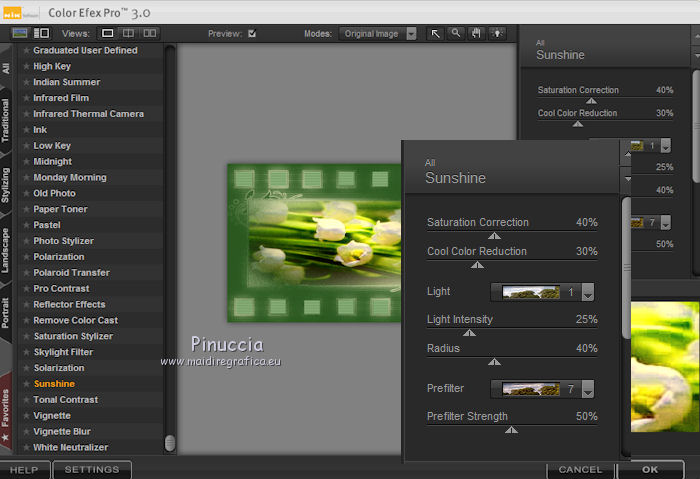Select the split preview view icon
The width and height of the screenshot is (700, 479).
coord(128,33)
